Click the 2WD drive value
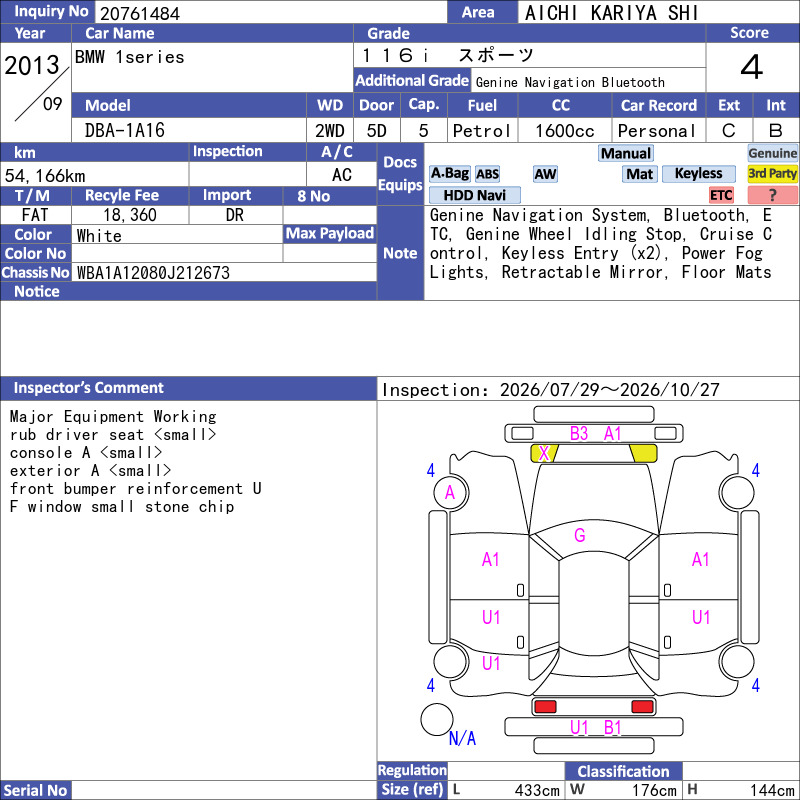Viewport: 800px width, 800px height. pos(330,131)
